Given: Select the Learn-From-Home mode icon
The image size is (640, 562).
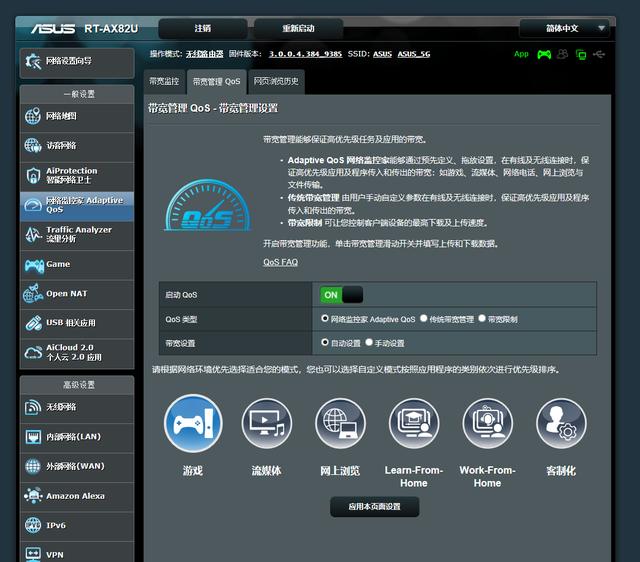Looking at the screenshot, I should (x=414, y=423).
